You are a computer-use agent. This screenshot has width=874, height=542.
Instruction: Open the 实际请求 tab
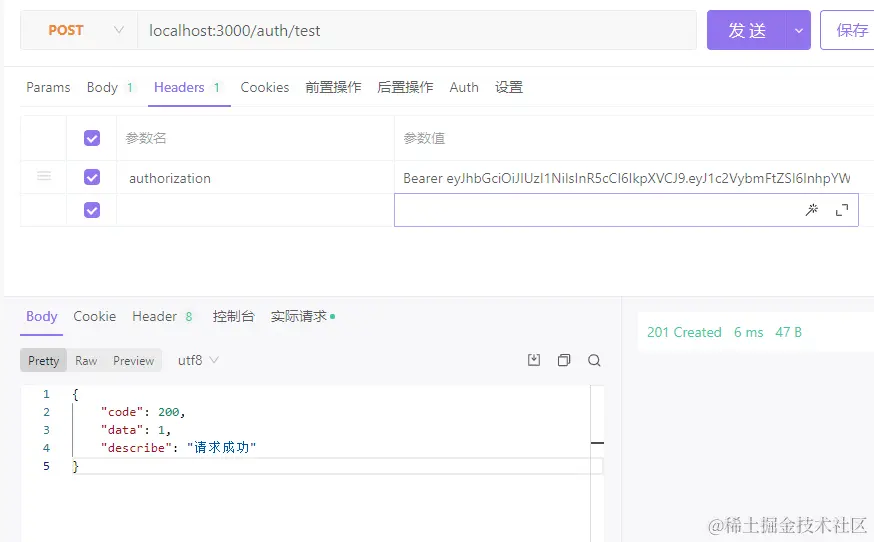click(x=303, y=316)
